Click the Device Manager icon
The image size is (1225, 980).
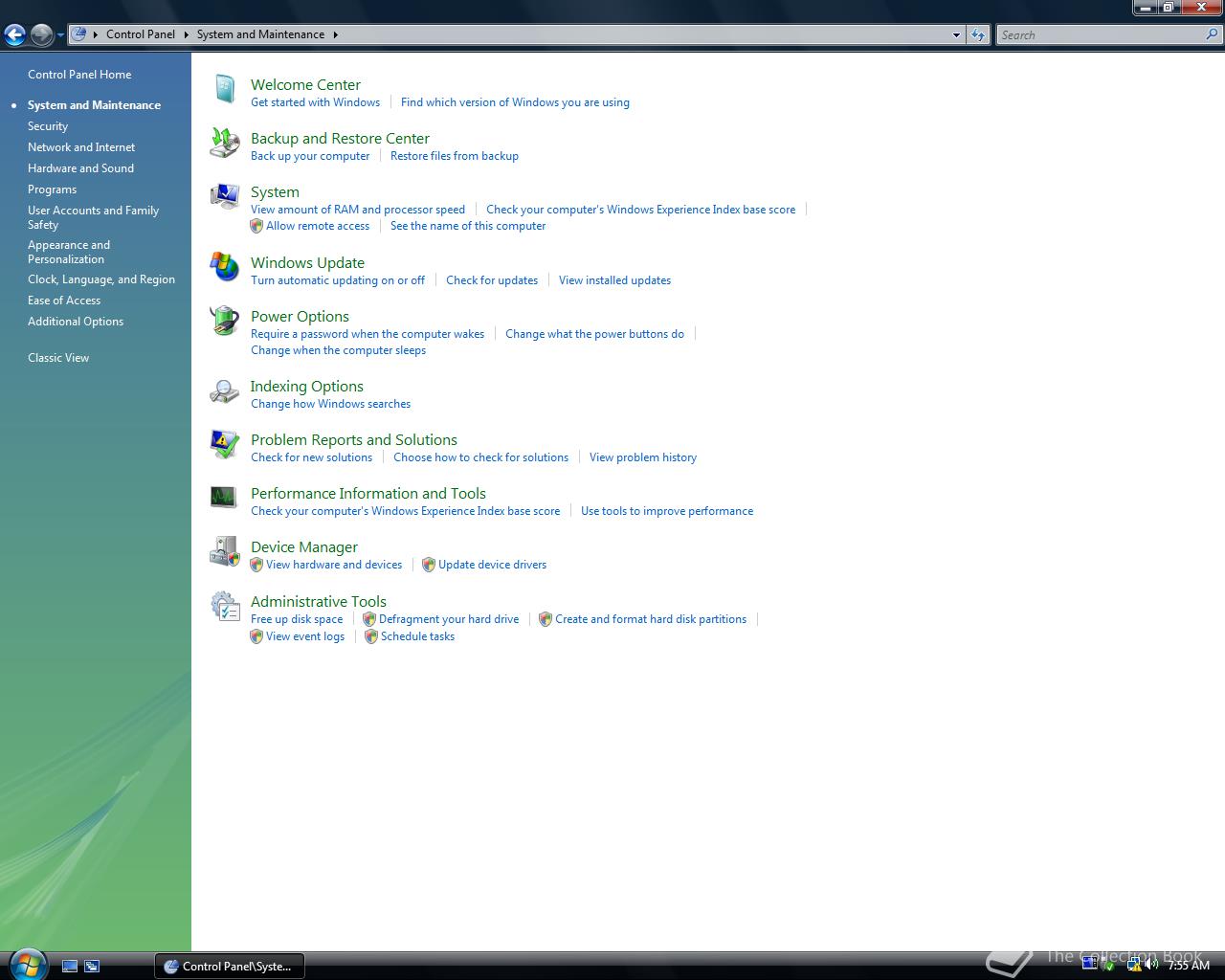point(225,551)
